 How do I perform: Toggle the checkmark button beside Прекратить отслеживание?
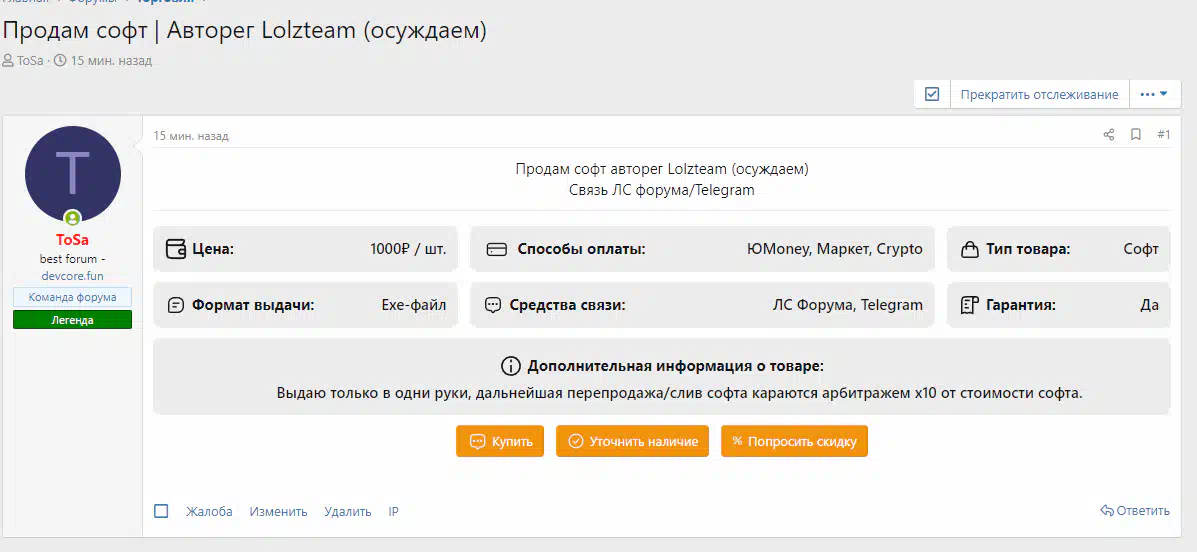tap(932, 94)
